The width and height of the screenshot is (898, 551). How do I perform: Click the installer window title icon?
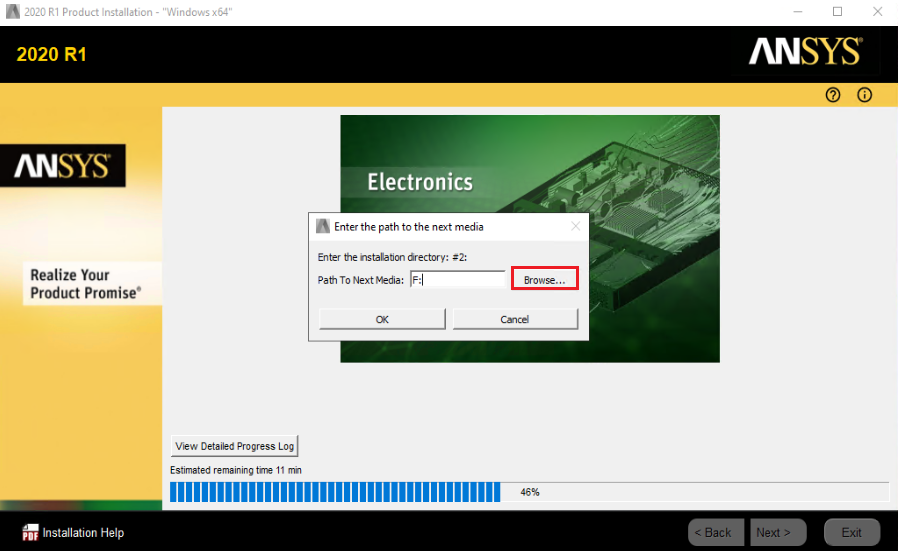[13, 11]
